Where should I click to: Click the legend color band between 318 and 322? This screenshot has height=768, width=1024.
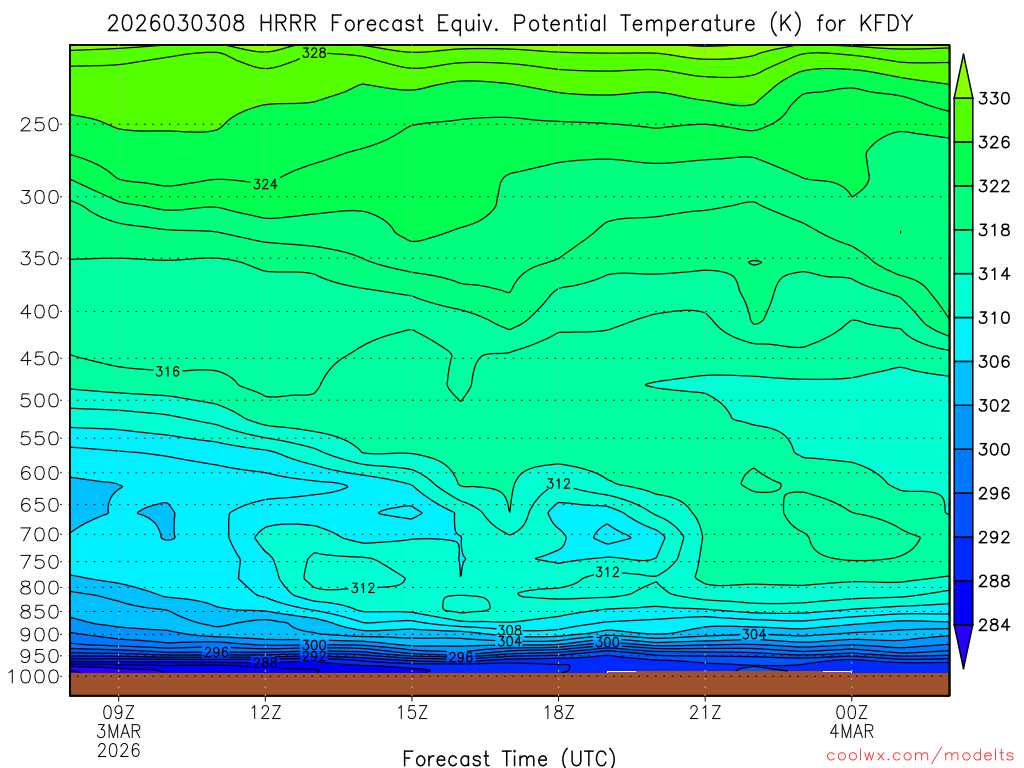[x=963, y=208]
